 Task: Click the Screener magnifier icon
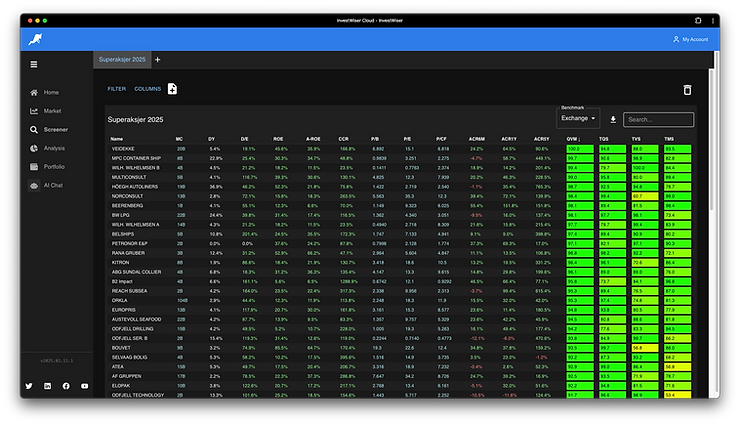34,129
